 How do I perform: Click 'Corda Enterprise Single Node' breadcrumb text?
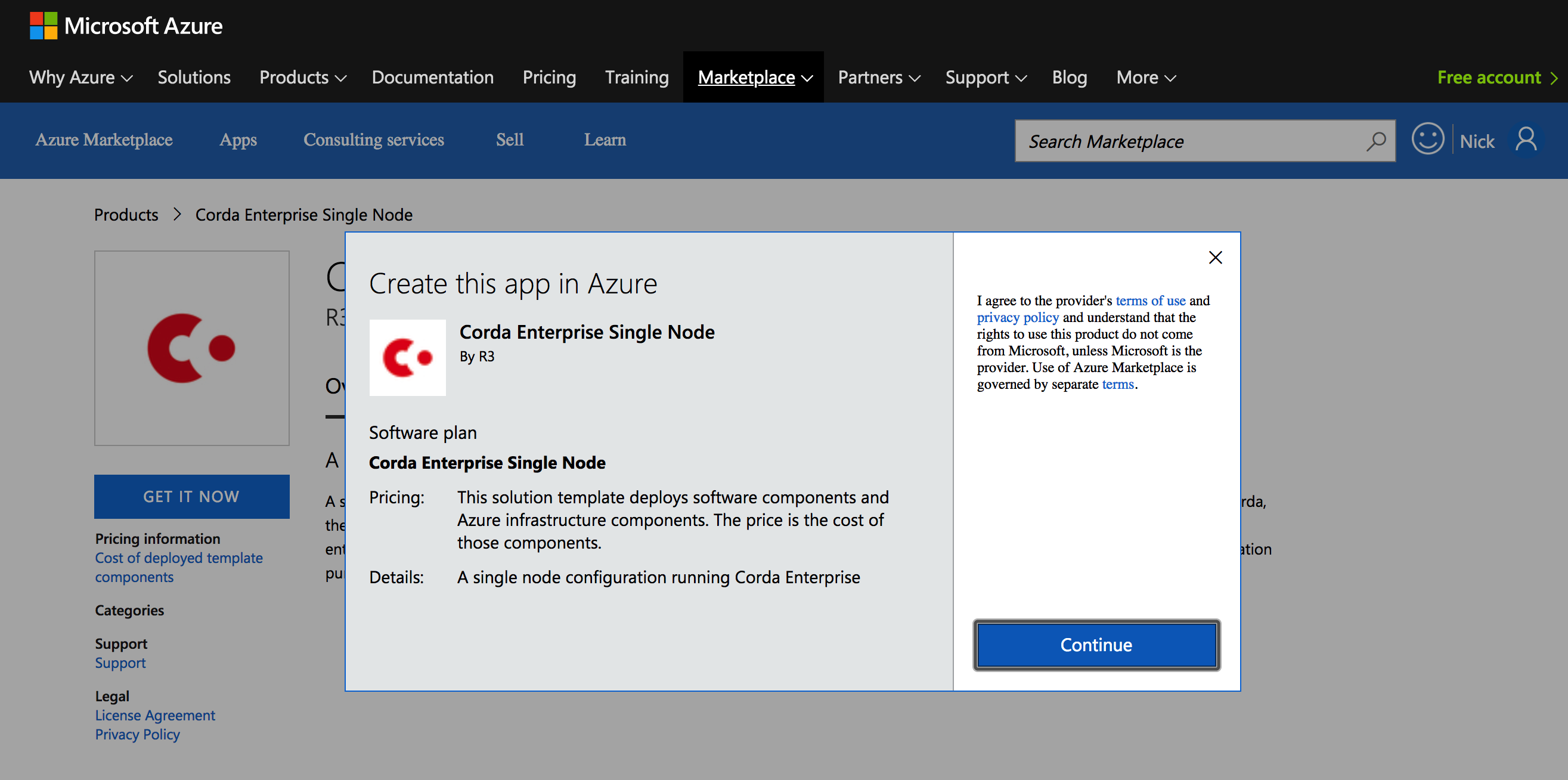[x=303, y=214]
